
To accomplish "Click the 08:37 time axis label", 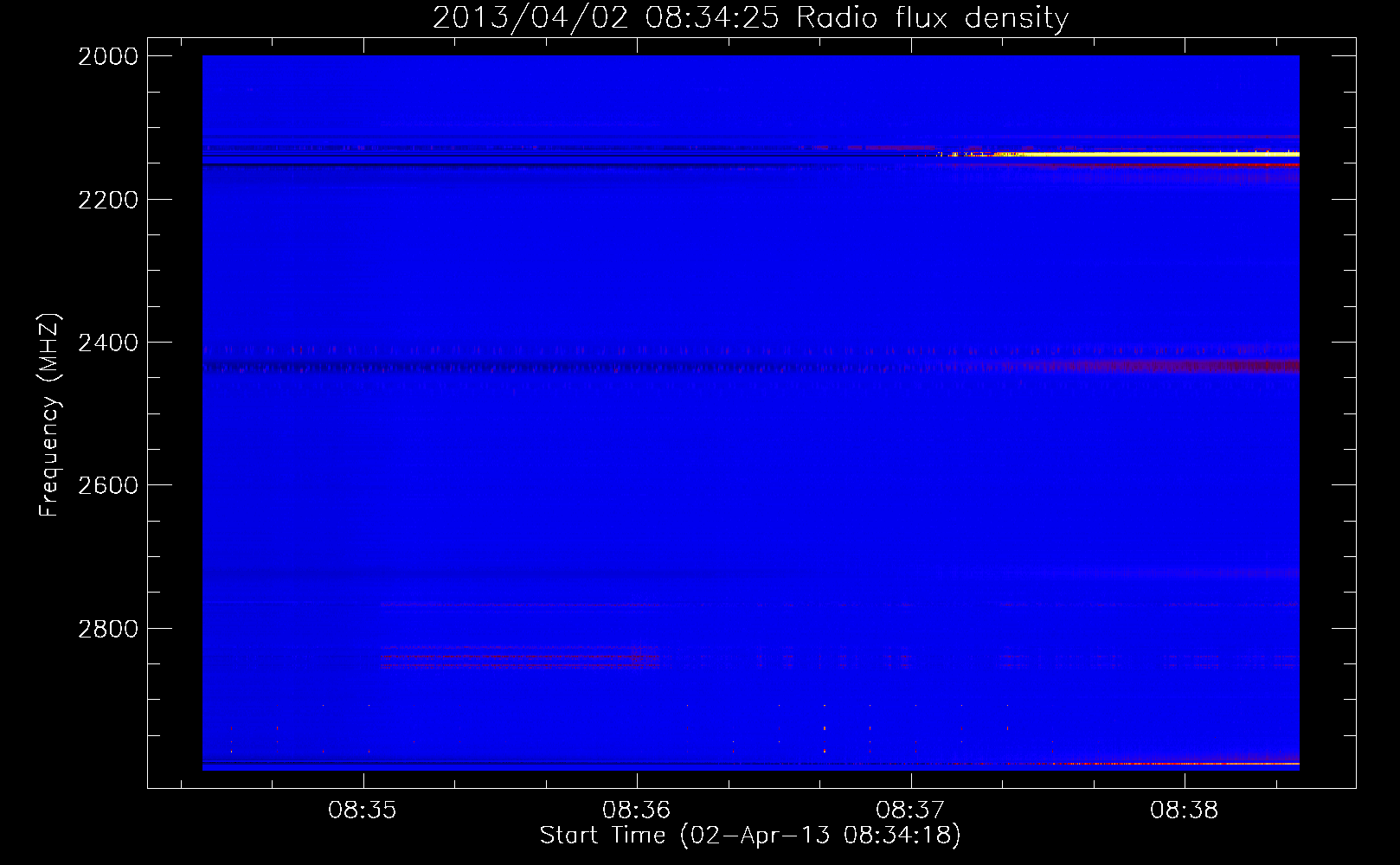I will click(x=910, y=810).
